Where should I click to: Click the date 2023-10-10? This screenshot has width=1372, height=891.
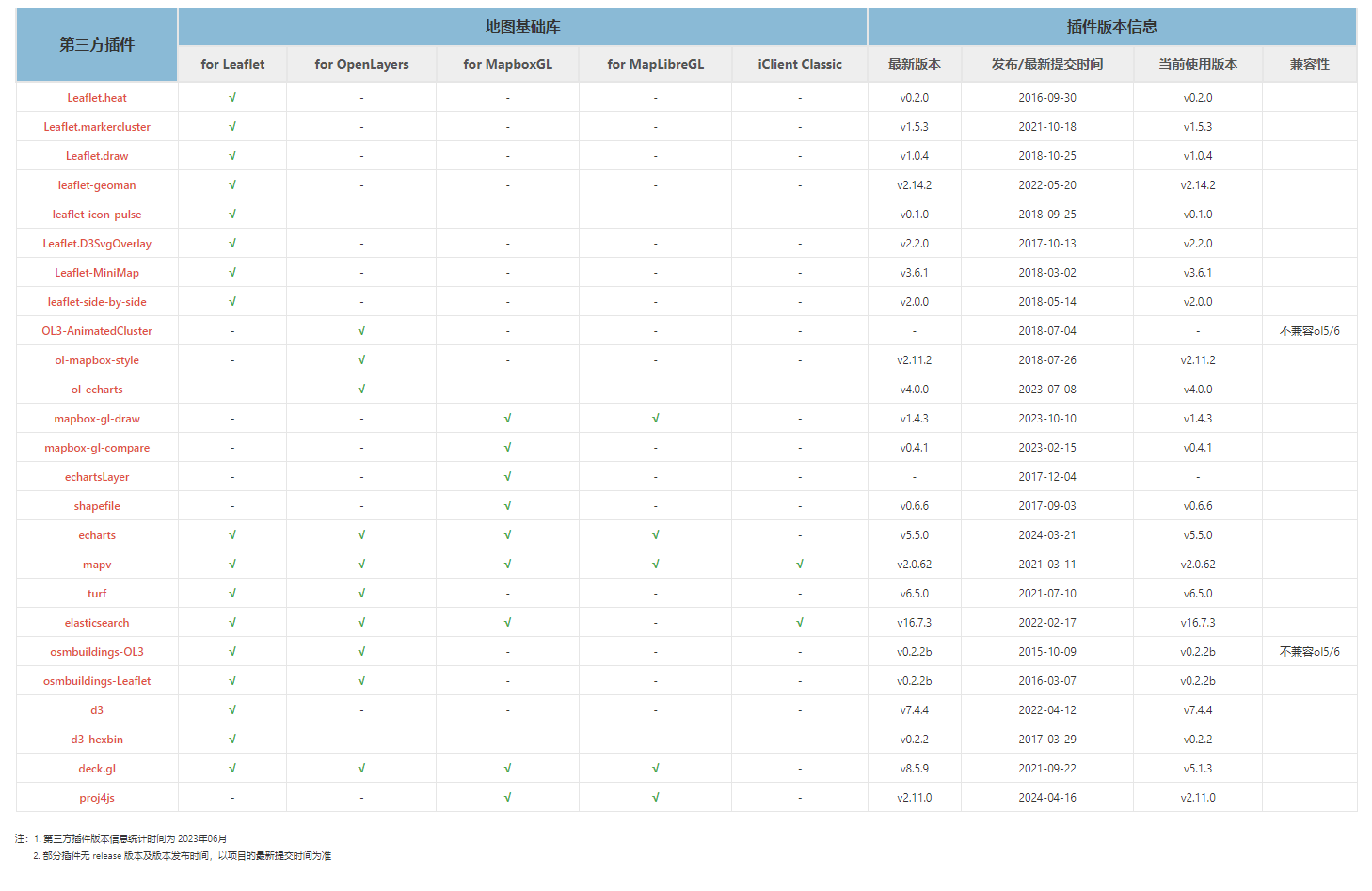1047,419
